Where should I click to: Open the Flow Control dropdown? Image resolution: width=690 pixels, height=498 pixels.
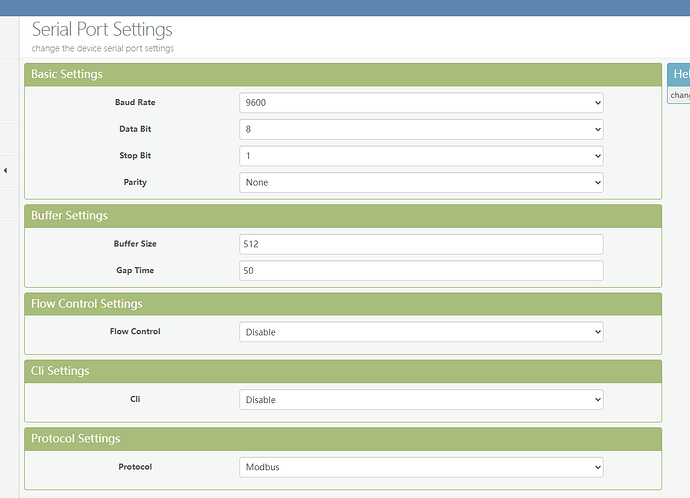[x=421, y=332]
